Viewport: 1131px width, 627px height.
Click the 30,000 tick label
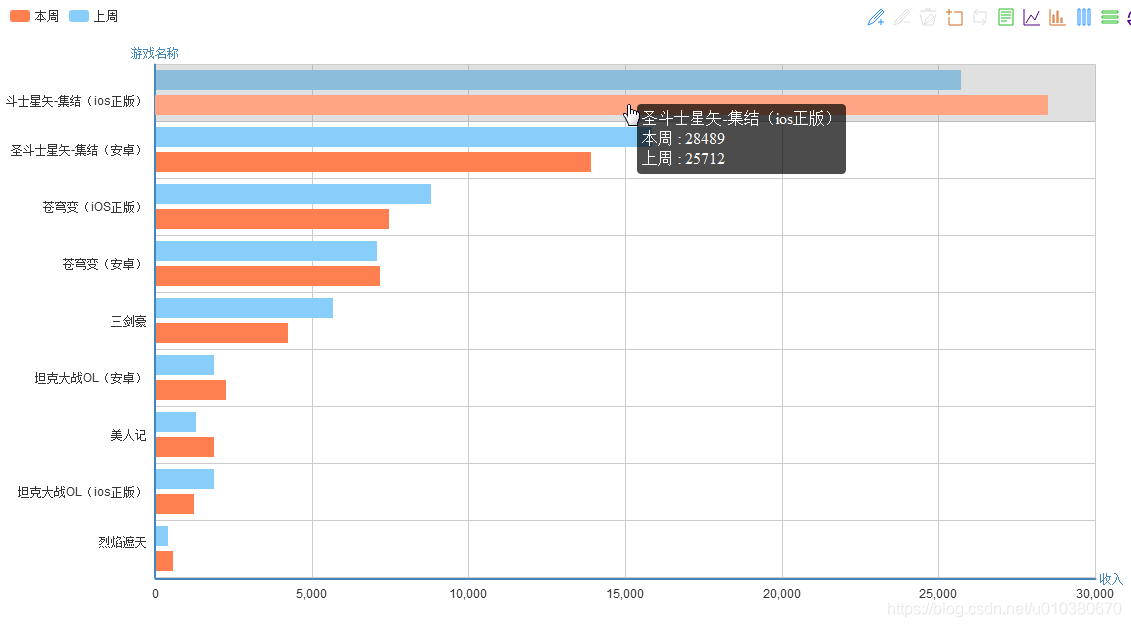coord(1095,594)
